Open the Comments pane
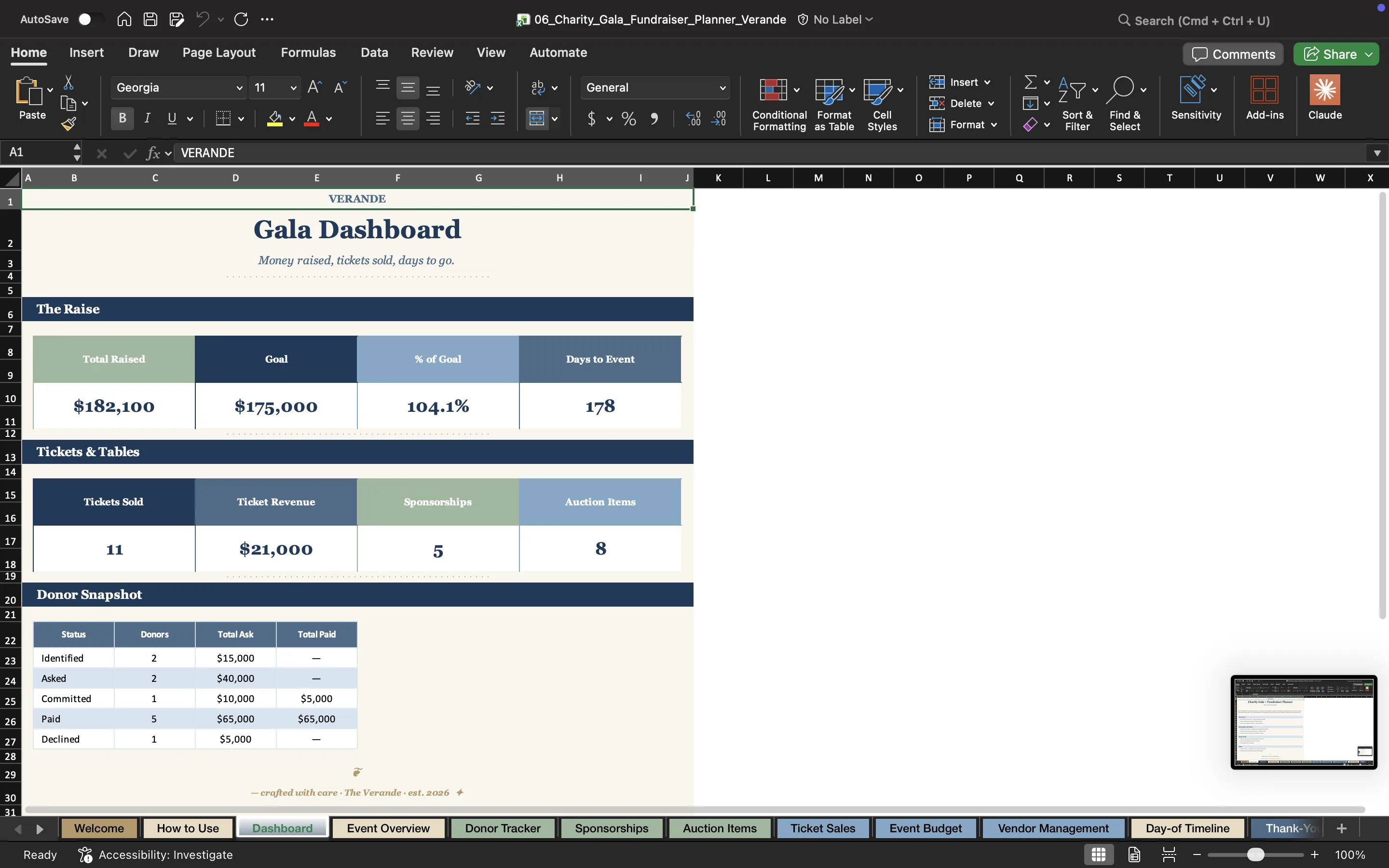This screenshot has width=1389, height=868. pos(1233,54)
